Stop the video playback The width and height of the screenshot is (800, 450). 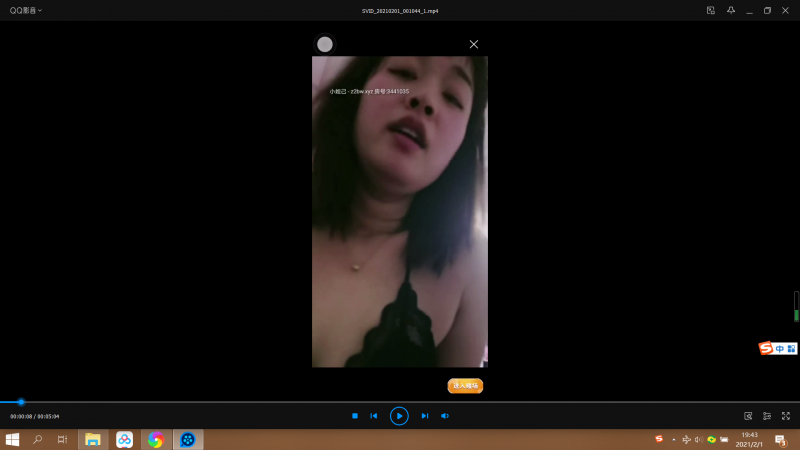click(354, 416)
